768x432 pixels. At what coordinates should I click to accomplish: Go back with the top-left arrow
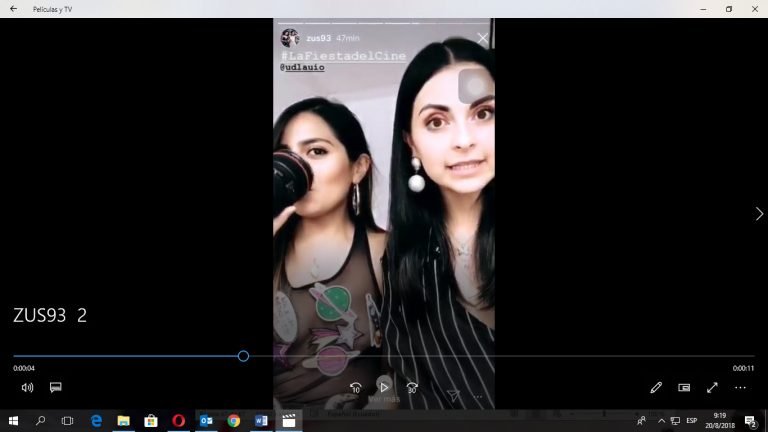(x=13, y=9)
